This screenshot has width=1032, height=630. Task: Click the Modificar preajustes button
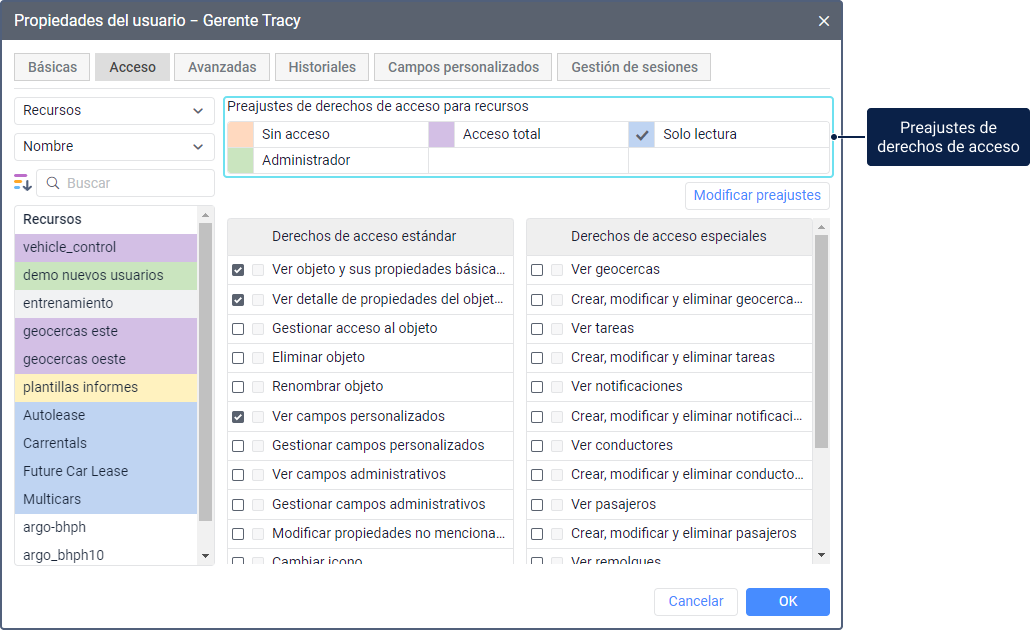(x=757, y=196)
